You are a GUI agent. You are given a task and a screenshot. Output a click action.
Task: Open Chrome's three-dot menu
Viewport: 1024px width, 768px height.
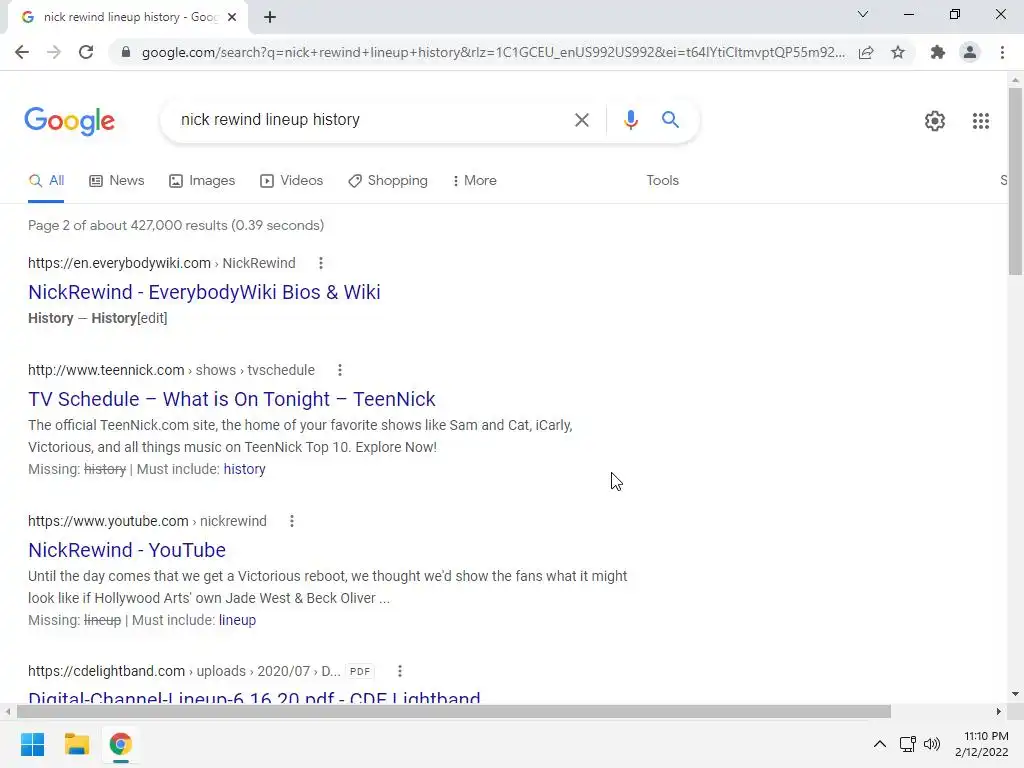(1002, 52)
